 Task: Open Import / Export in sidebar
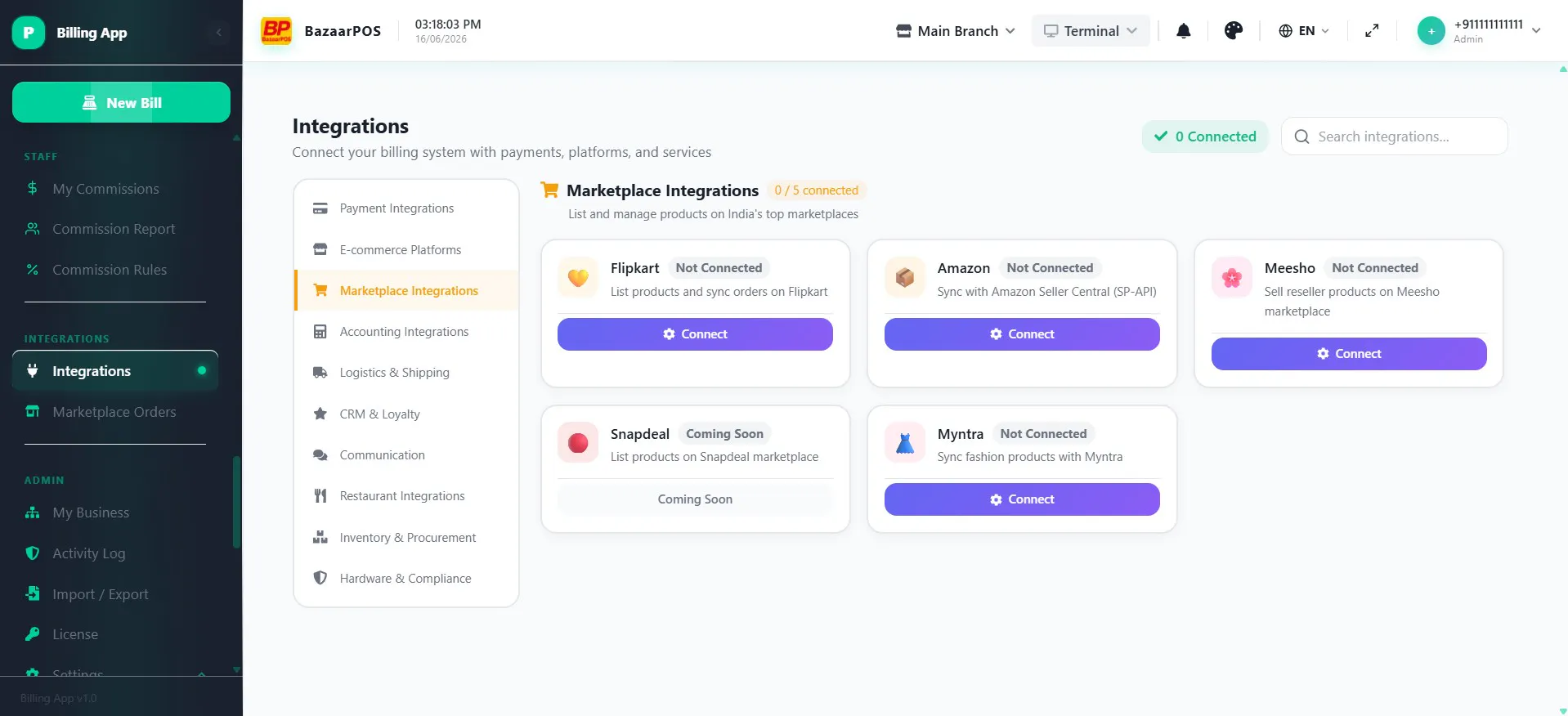point(115,594)
